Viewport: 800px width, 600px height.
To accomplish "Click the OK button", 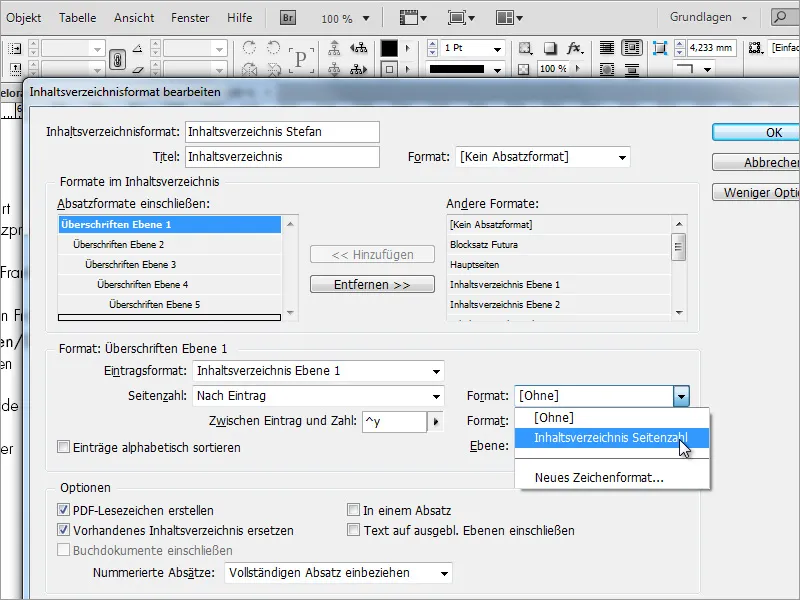I will pyautogui.click(x=756, y=133).
